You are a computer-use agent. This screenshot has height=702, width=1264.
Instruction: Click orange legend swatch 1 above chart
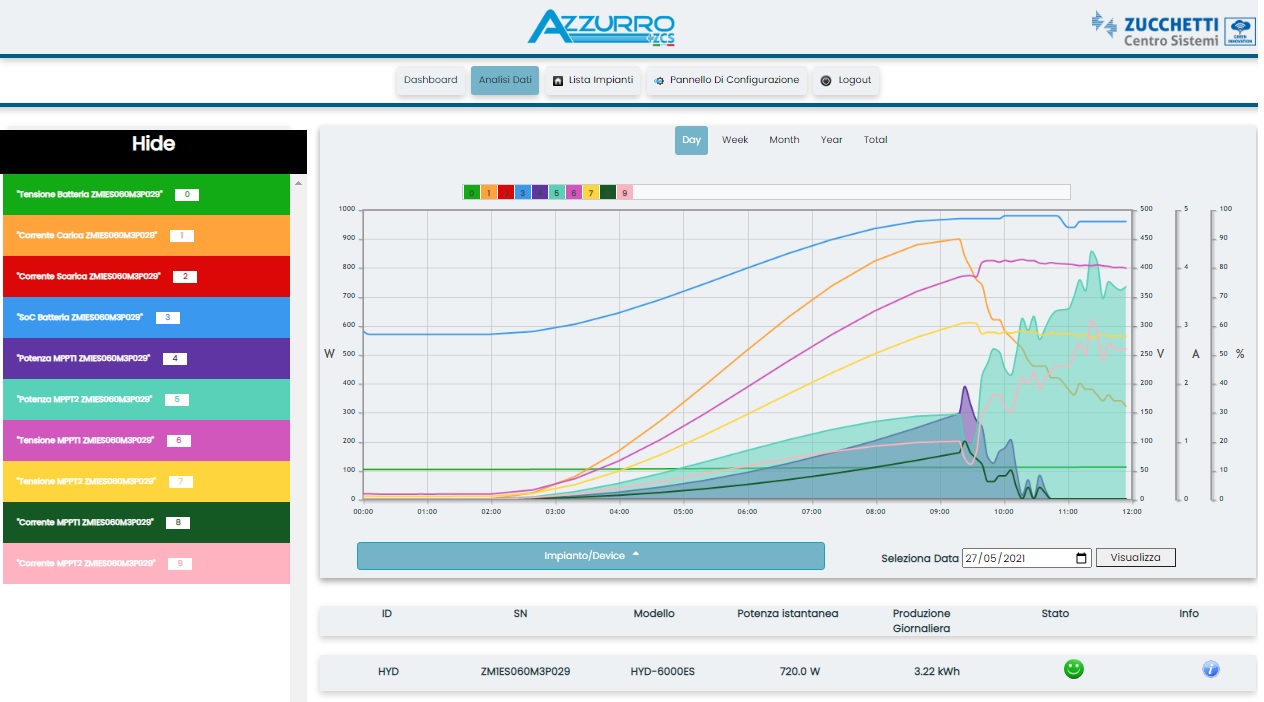pos(489,192)
